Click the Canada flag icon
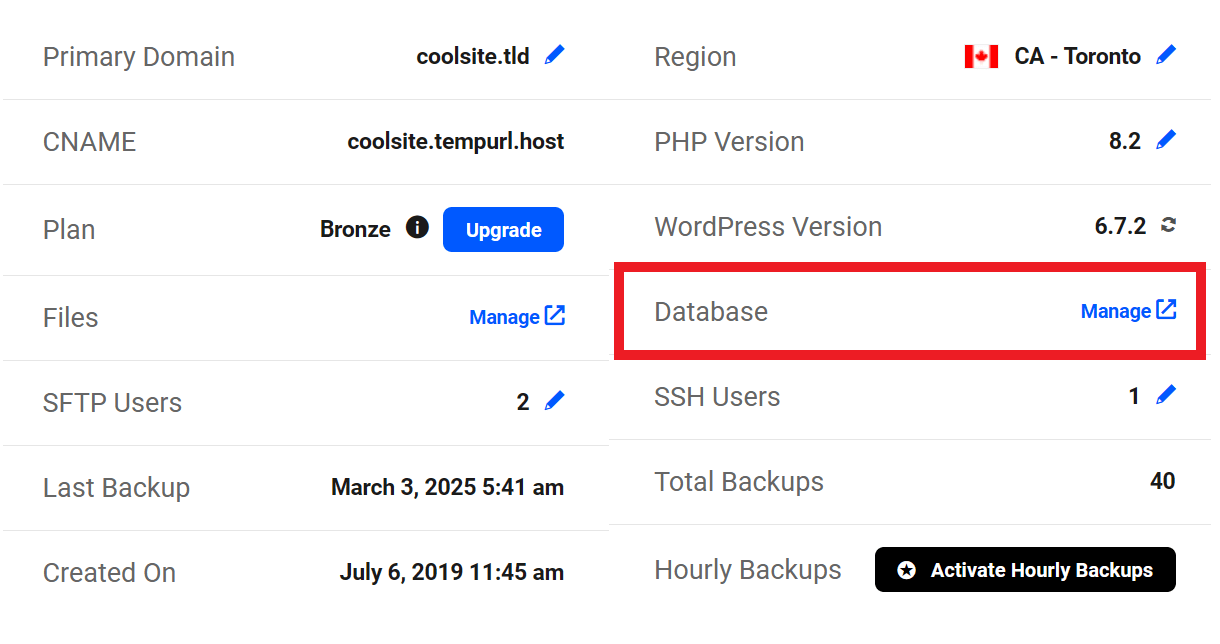This screenshot has width=1220, height=644. coord(981,57)
